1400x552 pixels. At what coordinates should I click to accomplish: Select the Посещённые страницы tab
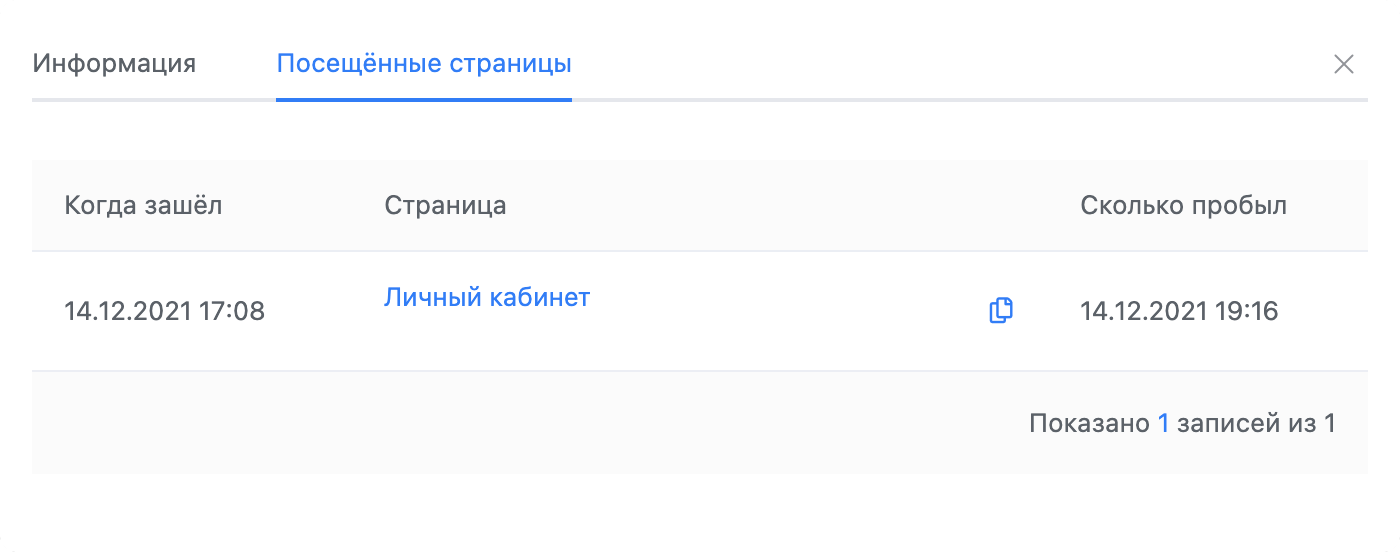(x=424, y=64)
